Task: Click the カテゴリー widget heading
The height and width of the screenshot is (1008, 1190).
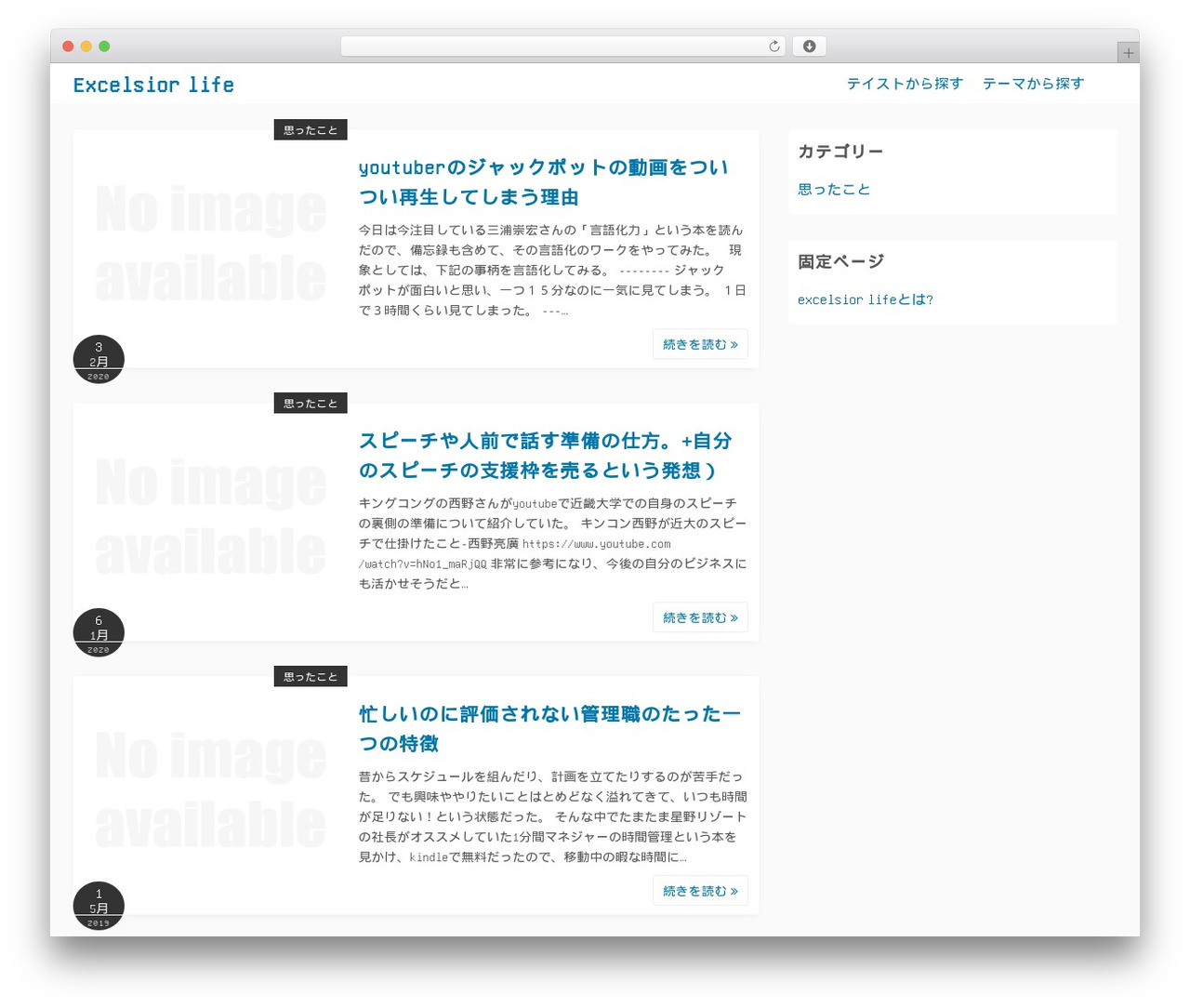Action: coord(840,152)
